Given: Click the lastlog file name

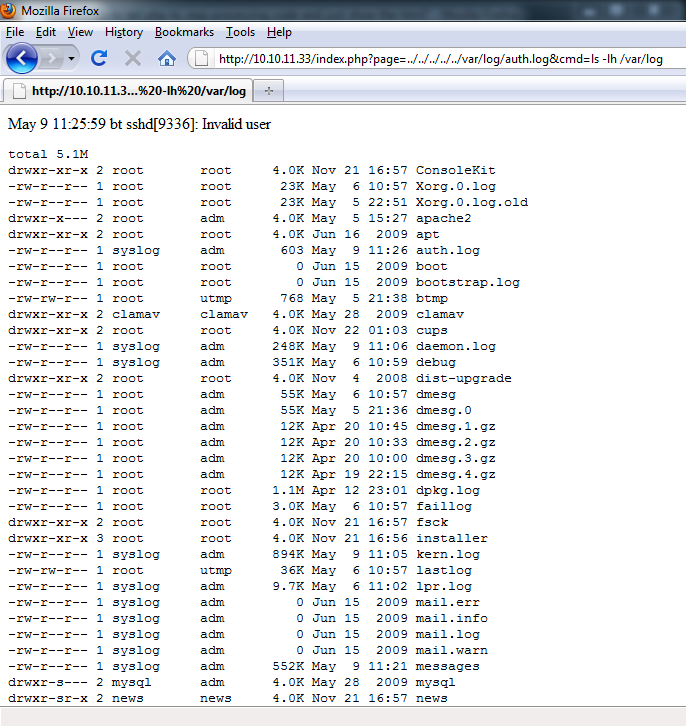Looking at the screenshot, I should 443,570.
